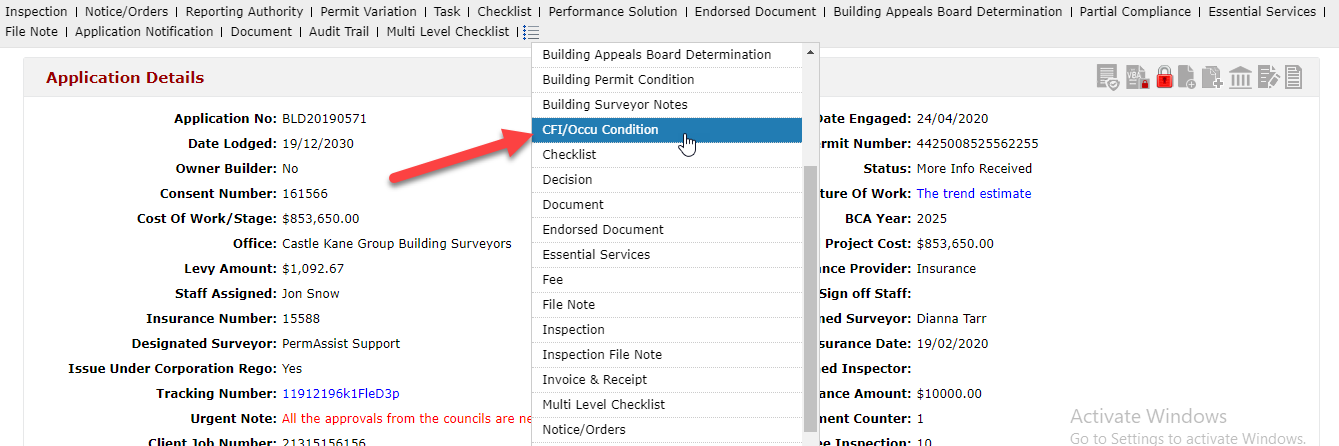Choose Building Surveyor Notes in the list
Viewport: 1339px width, 446px height.
click(x=667, y=104)
